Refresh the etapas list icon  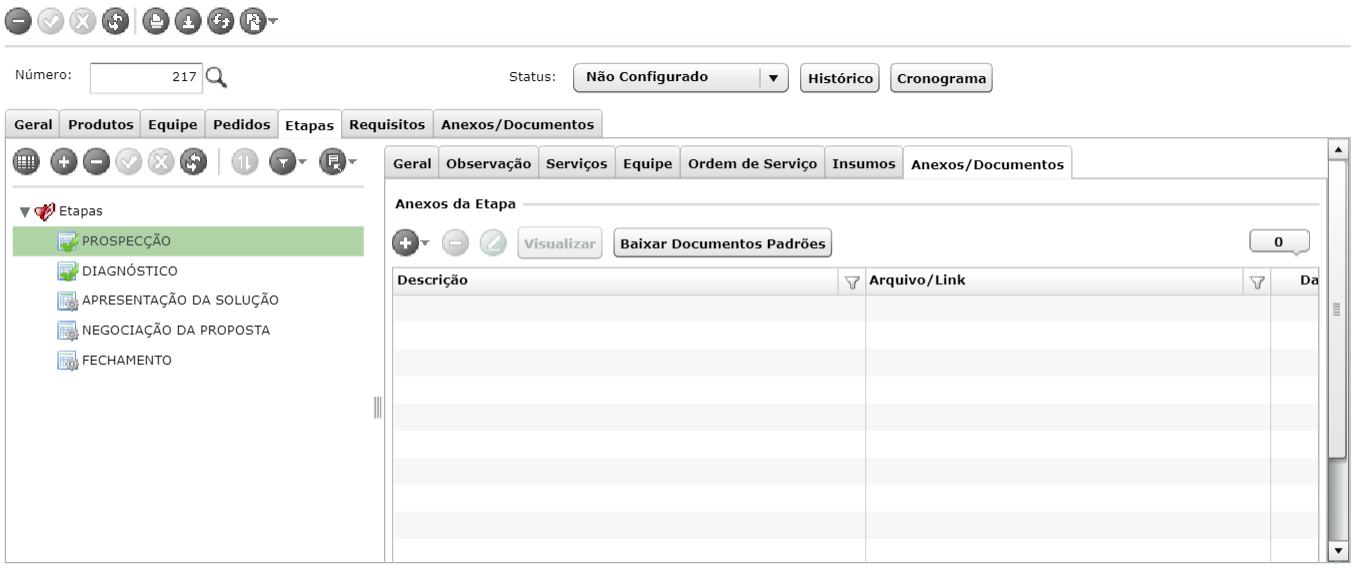pos(195,163)
